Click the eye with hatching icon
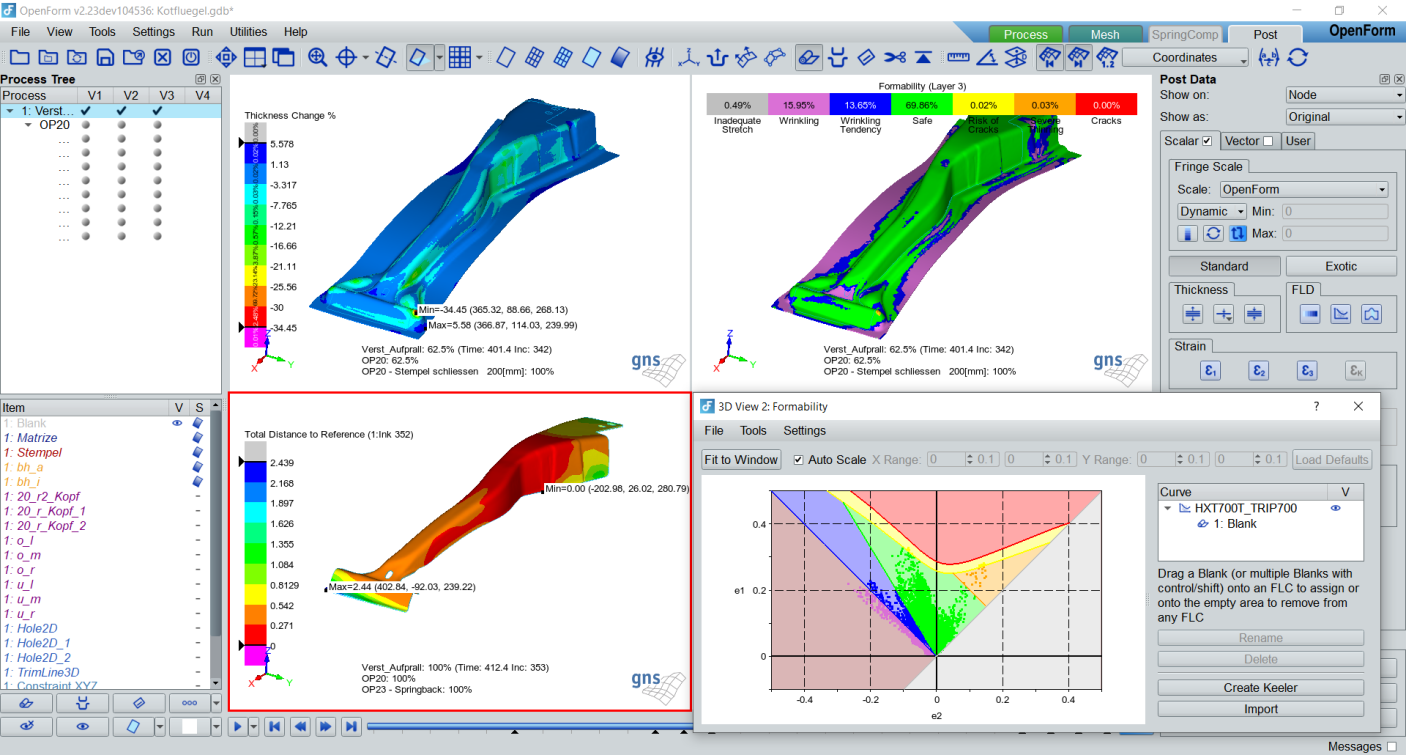This screenshot has height=755, width=1406. click(655, 58)
